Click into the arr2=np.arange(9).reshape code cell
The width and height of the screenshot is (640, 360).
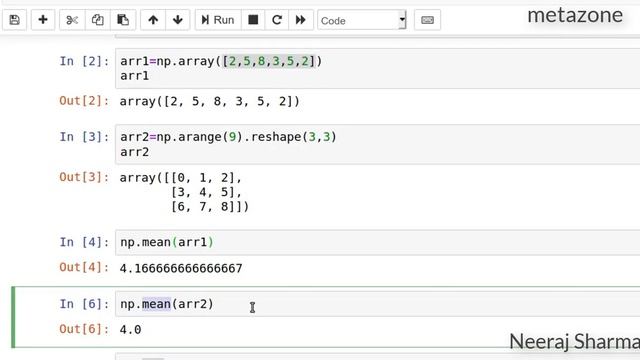click(378, 144)
